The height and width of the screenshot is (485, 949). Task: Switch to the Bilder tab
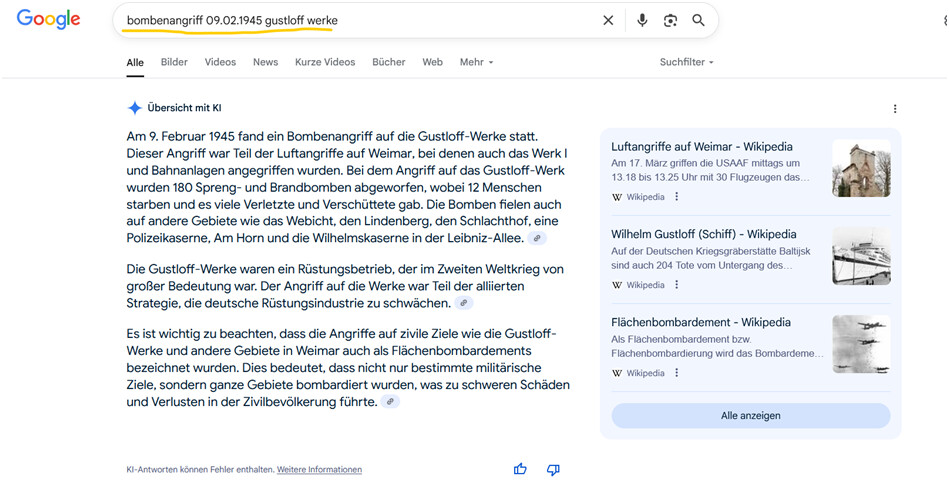(174, 62)
